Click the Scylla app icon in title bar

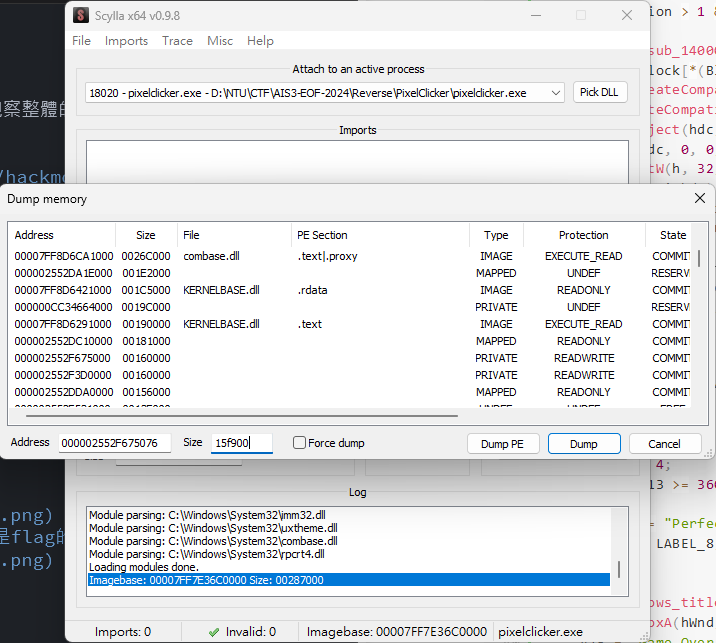pyautogui.click(x=81, y=16)
